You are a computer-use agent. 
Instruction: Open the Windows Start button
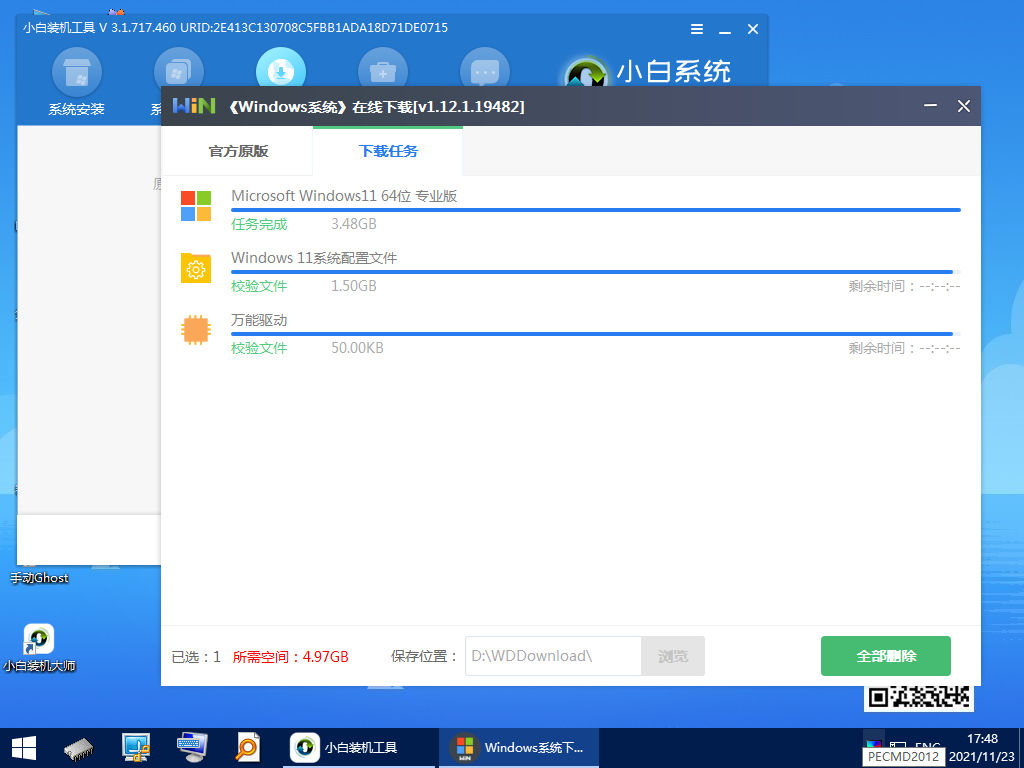tap(24, 747)
